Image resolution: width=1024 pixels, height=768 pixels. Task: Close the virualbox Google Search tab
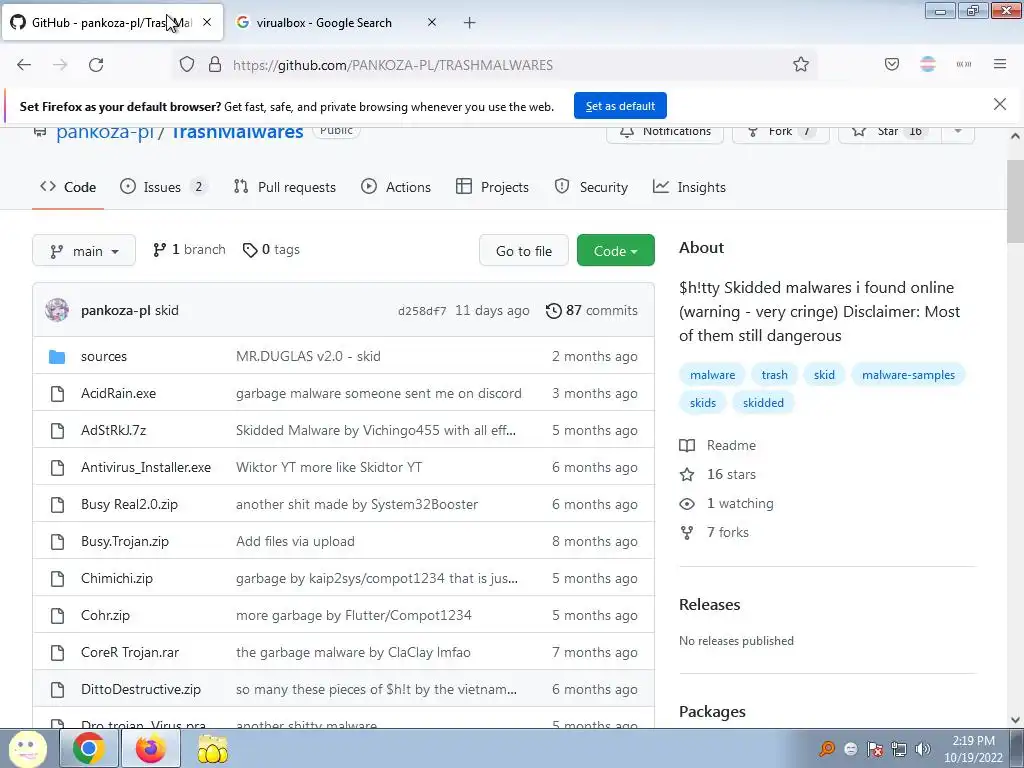pos(432,23)
